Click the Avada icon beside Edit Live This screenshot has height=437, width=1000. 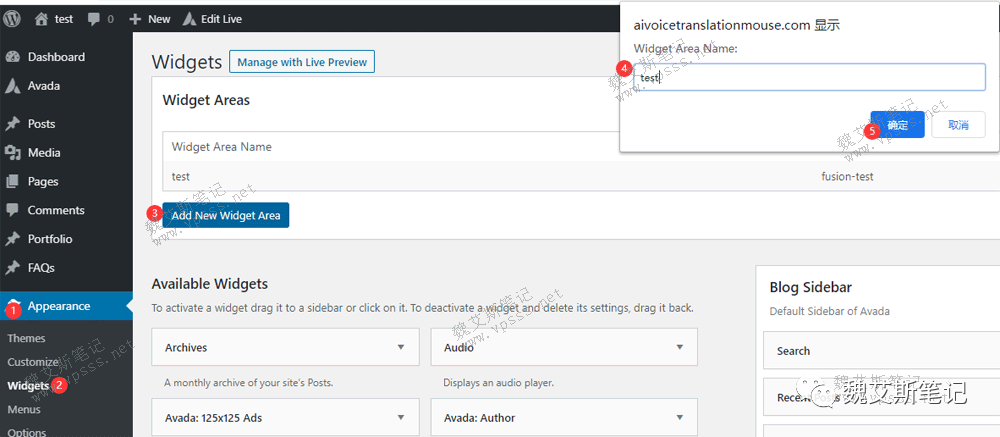tap(189, 19)
